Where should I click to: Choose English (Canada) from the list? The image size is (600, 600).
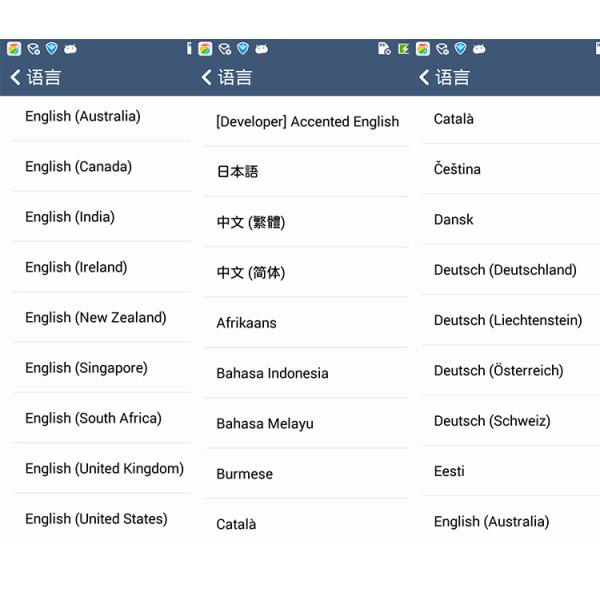[101, 166]
